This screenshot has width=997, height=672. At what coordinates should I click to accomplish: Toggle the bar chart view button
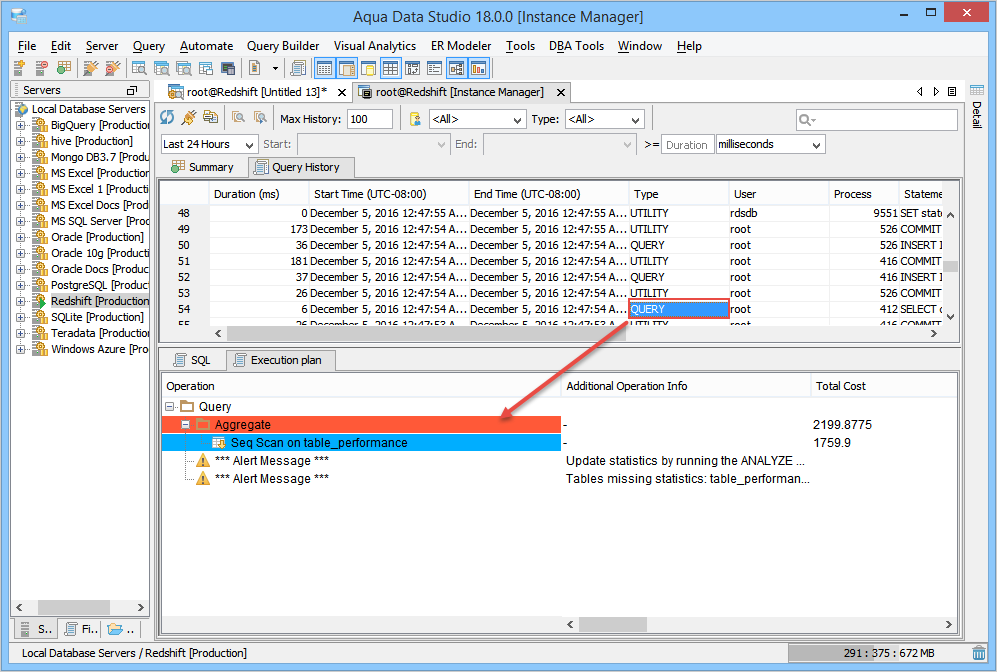tap(478, 68)
